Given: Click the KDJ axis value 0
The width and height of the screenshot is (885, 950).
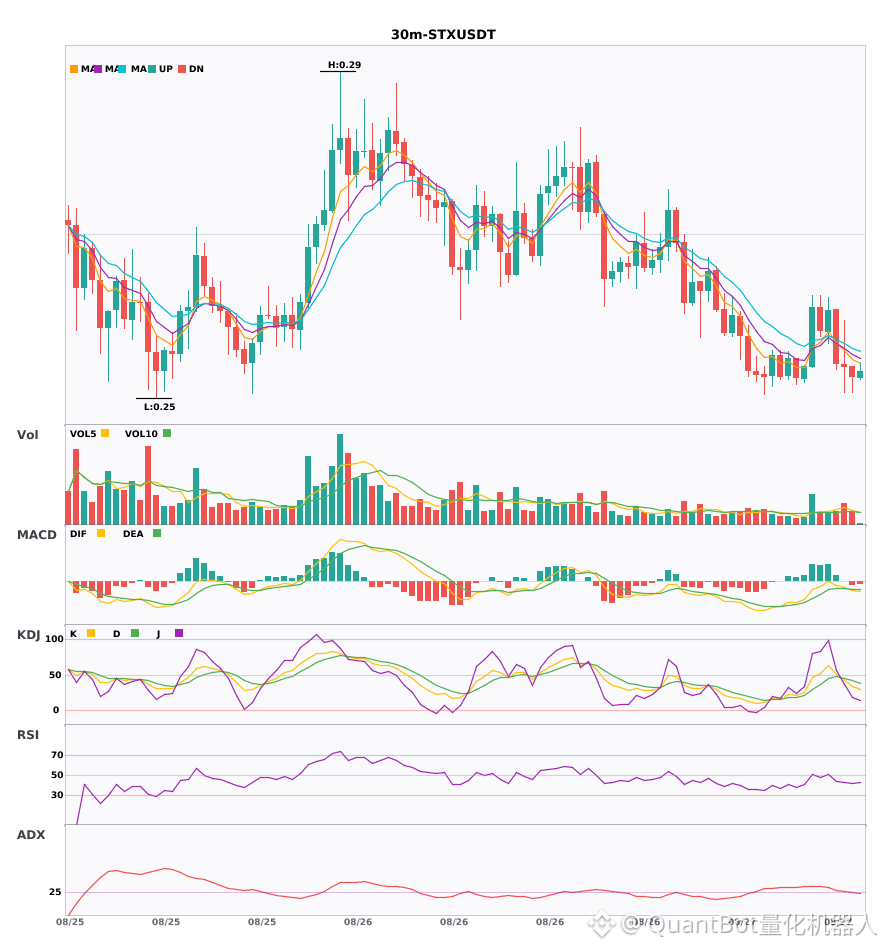Looking at the screenshot, I should point(56,710).
